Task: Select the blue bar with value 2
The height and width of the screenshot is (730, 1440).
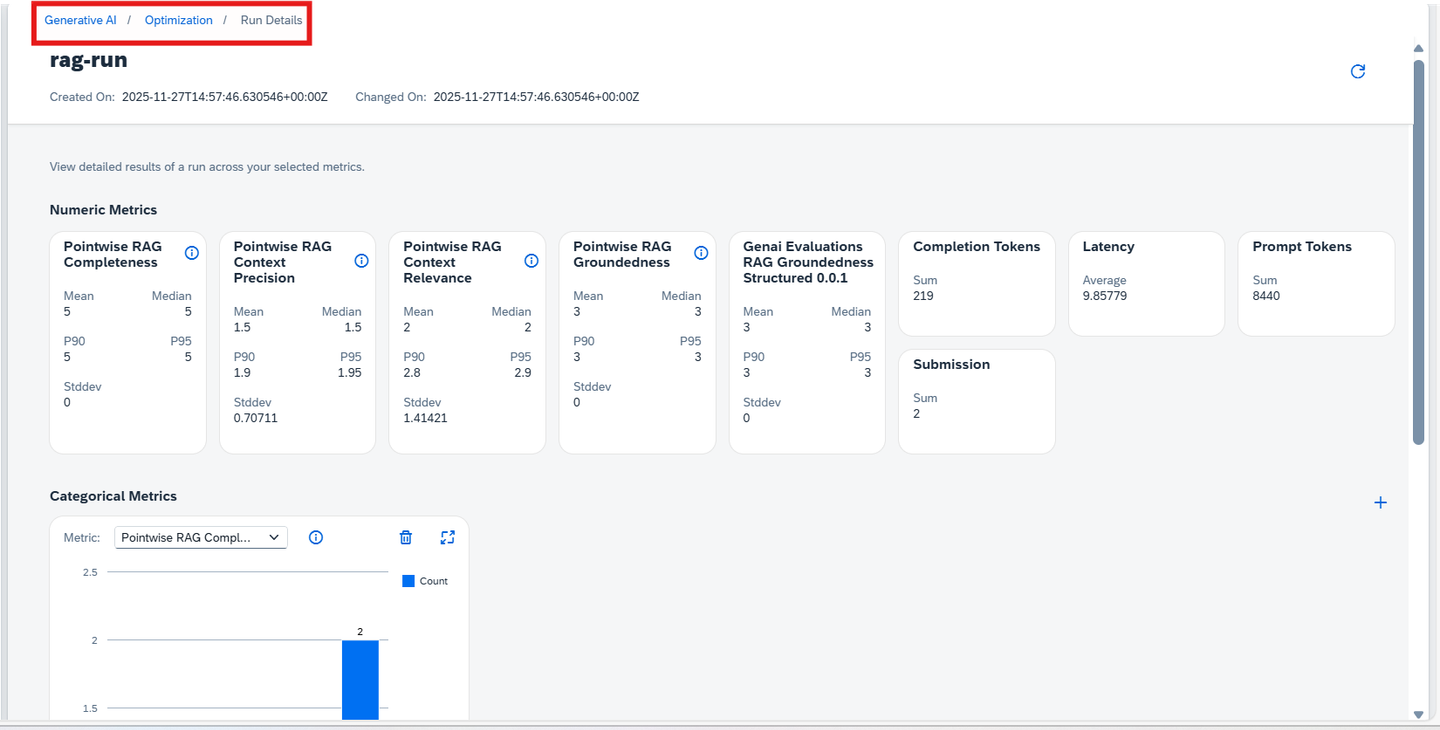Action: coord(360,680)
